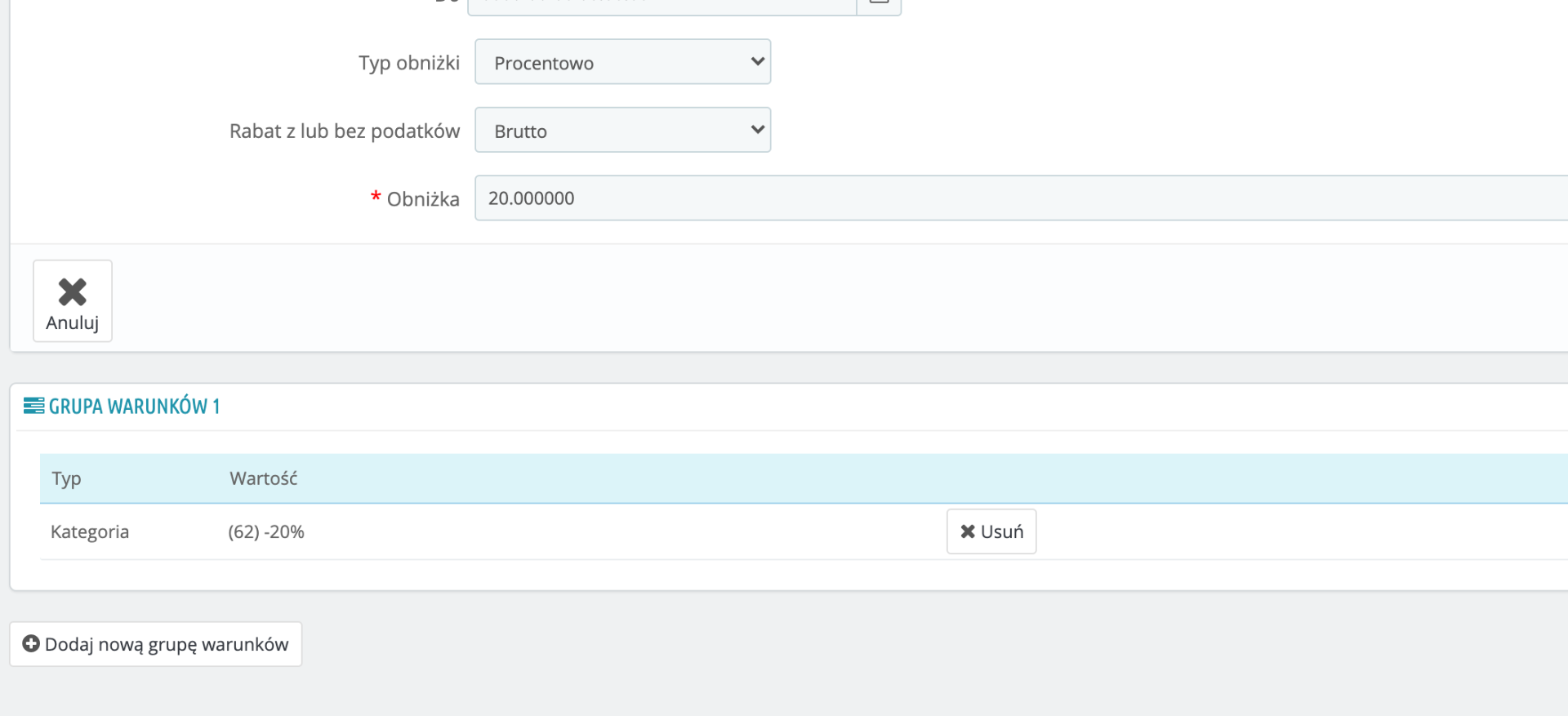Click Dodaj nową grupę warunków button
Viewport: 1568px width, 716px height.
click(156, 644)
